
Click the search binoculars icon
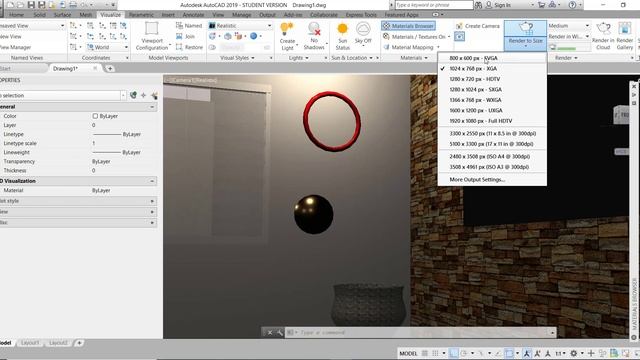[x=478, y=5]
